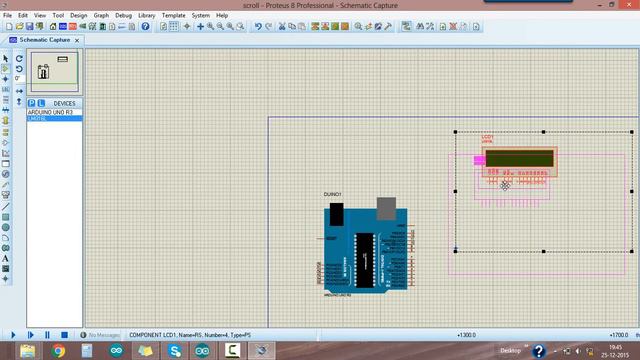Click the Block Move icon

325,27
